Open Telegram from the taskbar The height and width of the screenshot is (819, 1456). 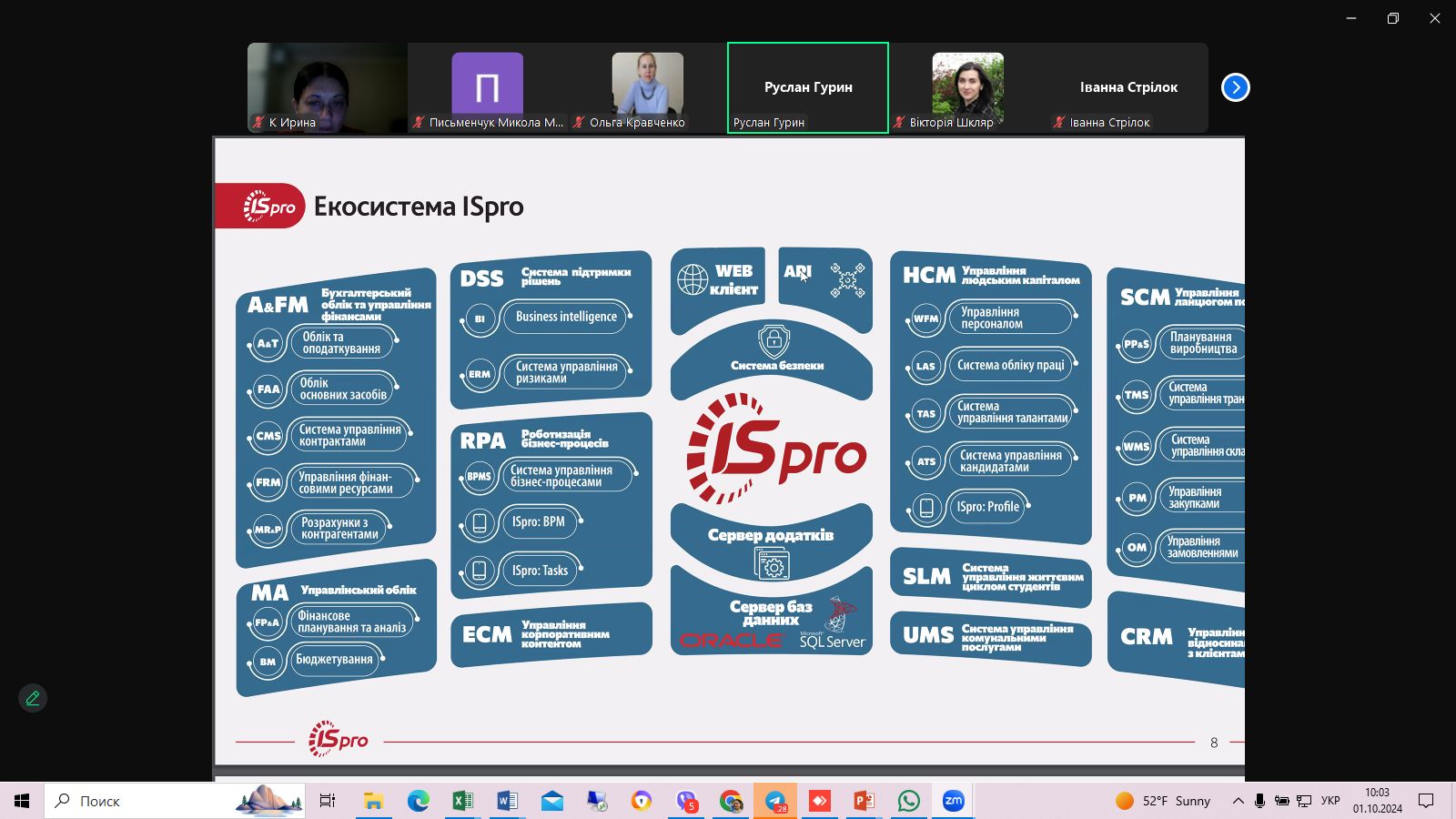click(775, 801)
